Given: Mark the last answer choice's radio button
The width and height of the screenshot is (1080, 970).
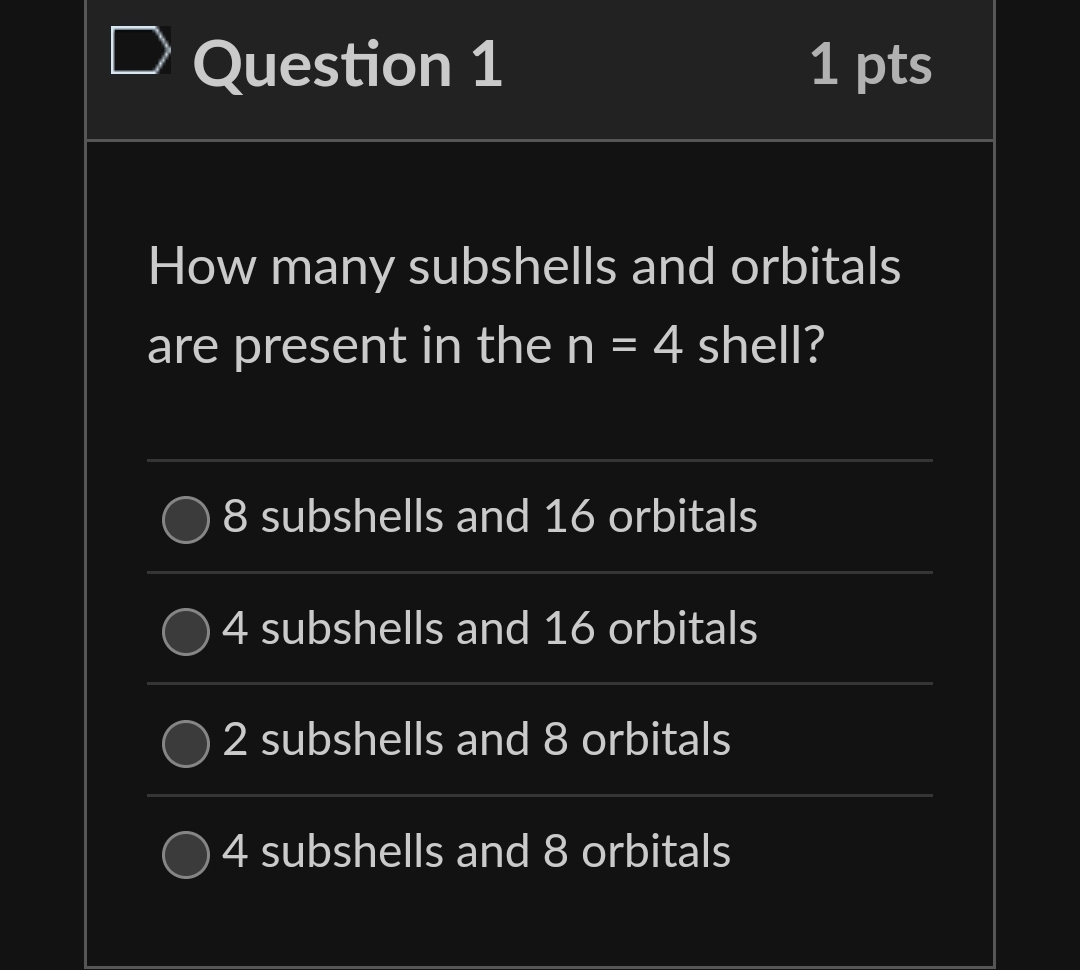Looking at the screenshot, I should [185, 855].
